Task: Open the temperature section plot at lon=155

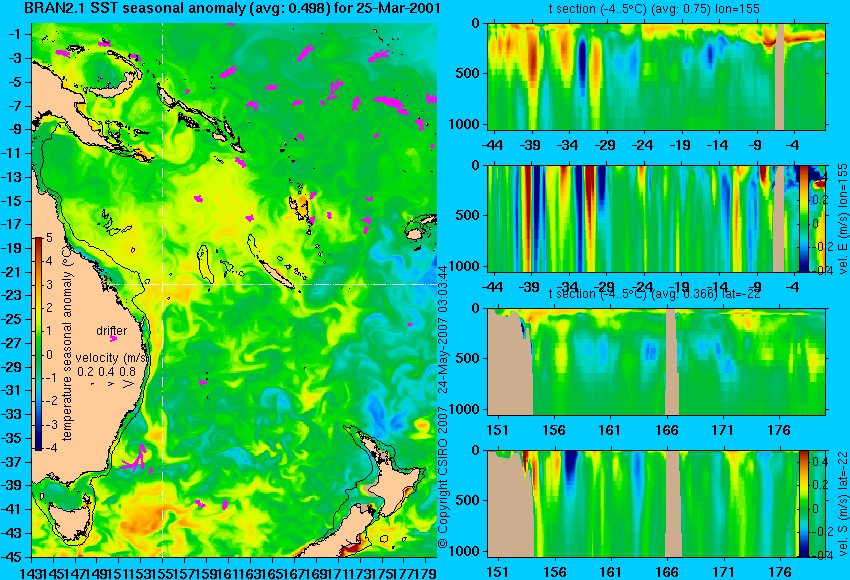Action: (656, 76)
